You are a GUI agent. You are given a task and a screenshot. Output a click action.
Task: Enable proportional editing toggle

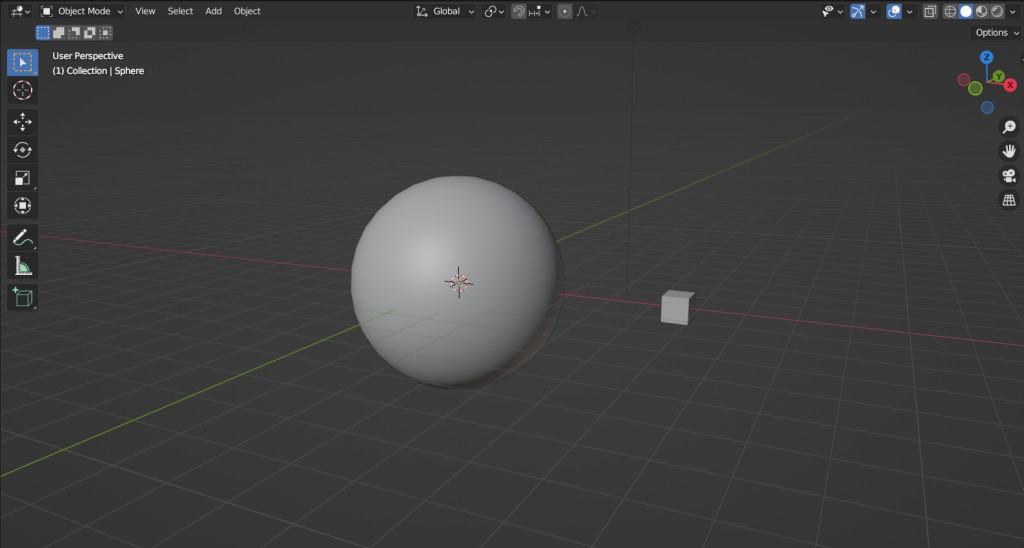565,12
